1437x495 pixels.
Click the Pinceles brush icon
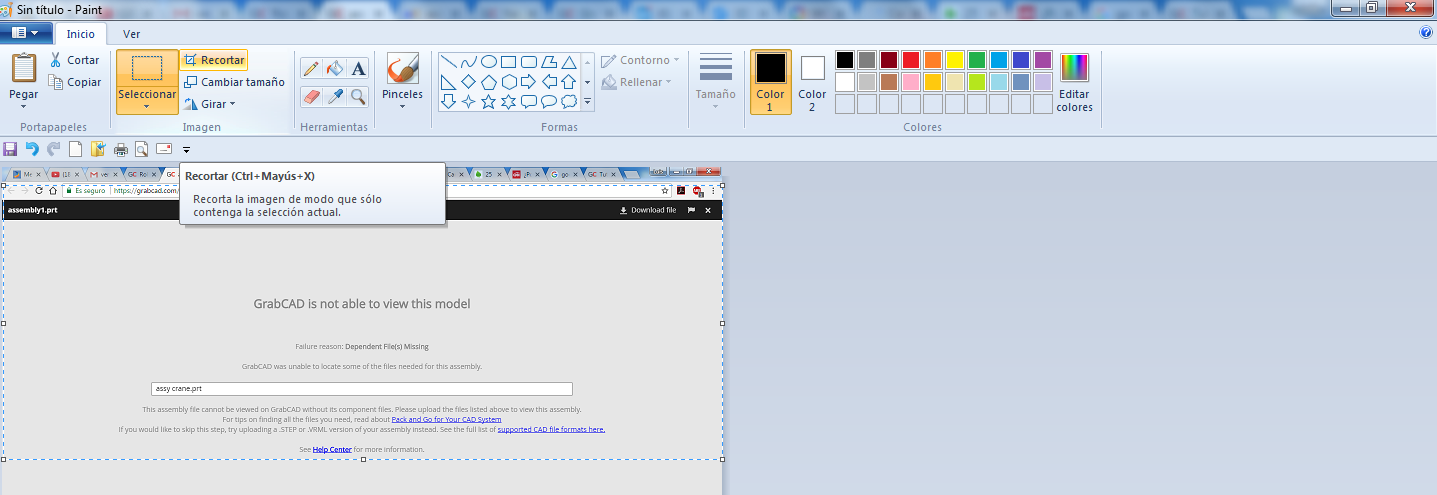coord(402,69)
